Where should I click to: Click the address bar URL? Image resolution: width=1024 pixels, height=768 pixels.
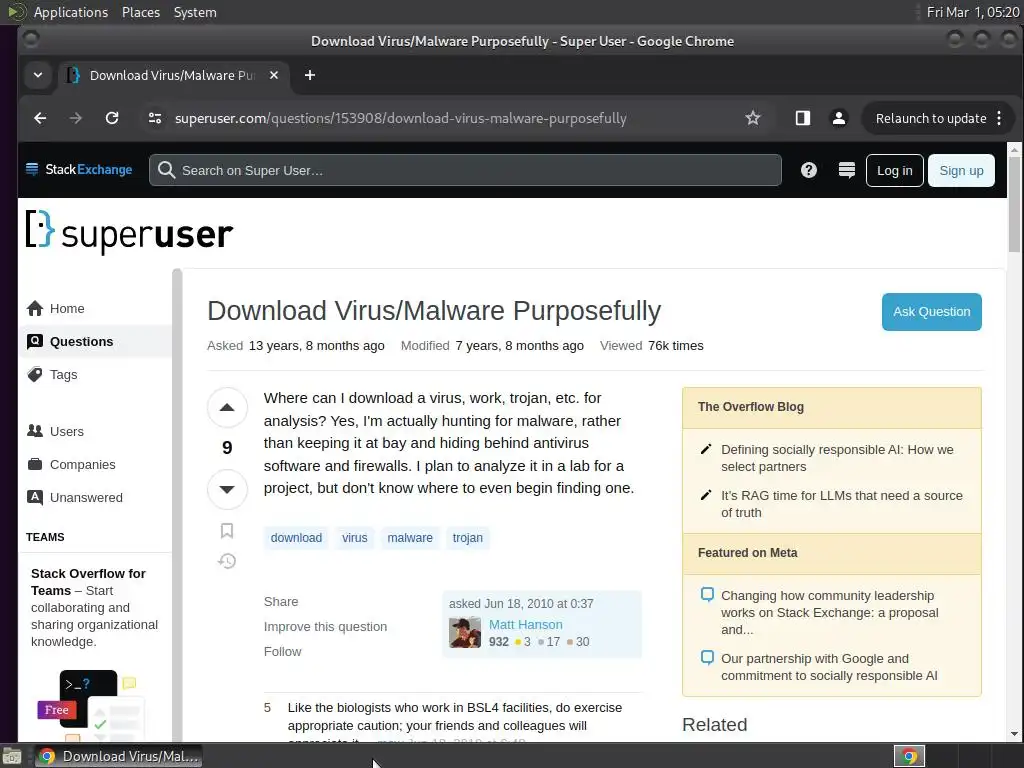(x=400, y=118)
